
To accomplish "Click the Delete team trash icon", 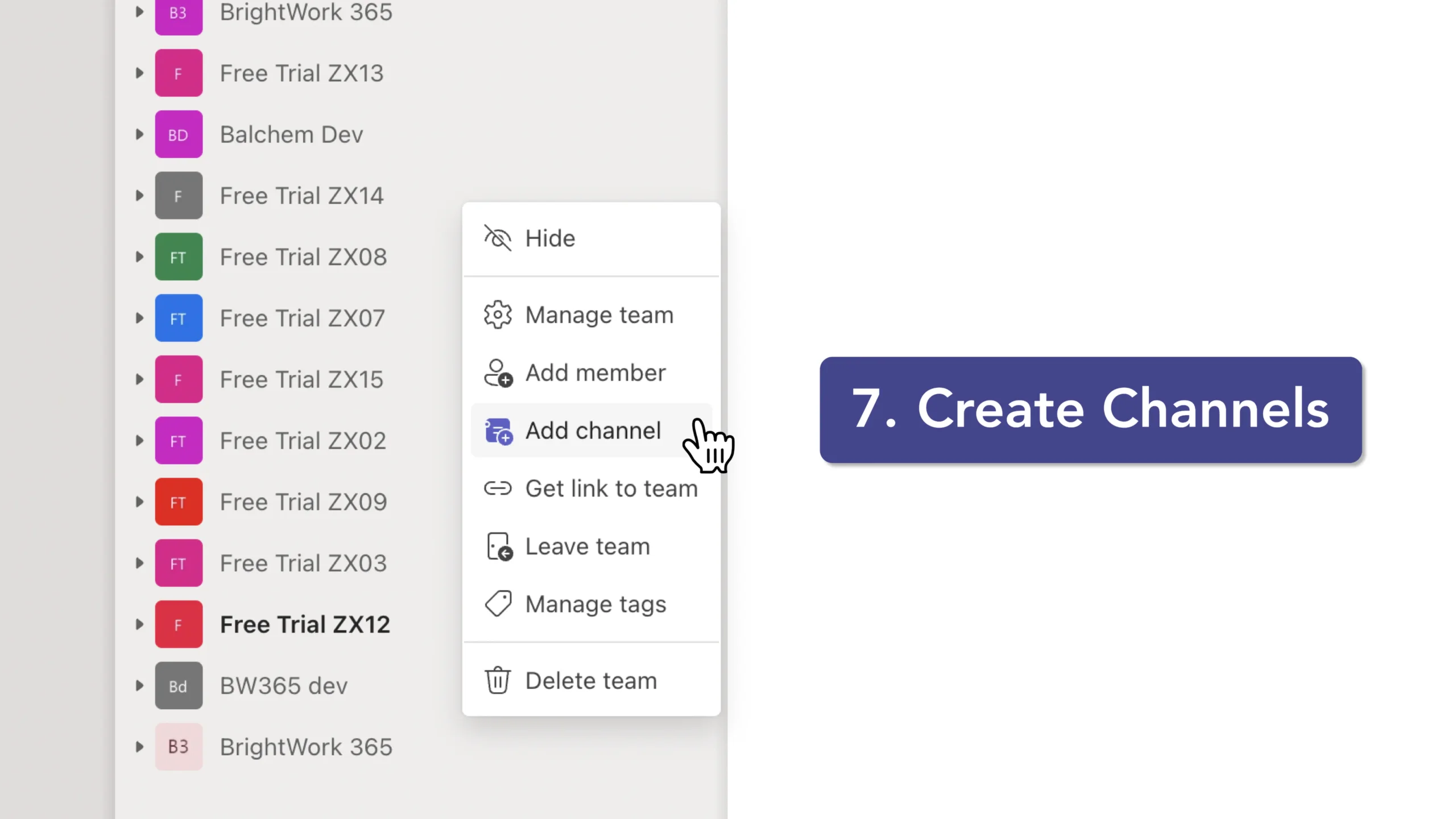I will (498, 680).
